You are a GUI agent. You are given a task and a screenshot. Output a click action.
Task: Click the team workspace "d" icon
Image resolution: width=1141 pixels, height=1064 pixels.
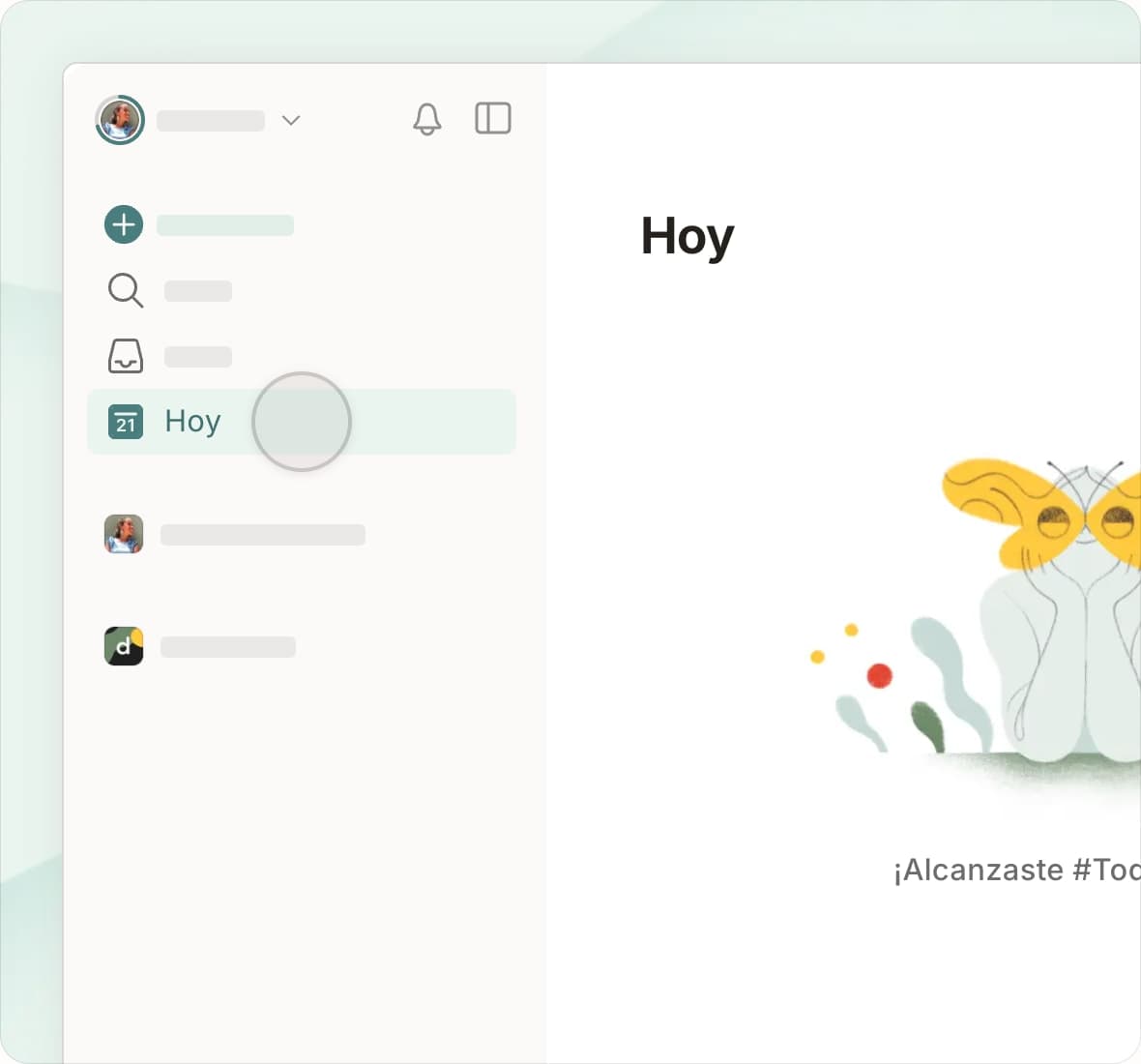(x=124, y=646)
